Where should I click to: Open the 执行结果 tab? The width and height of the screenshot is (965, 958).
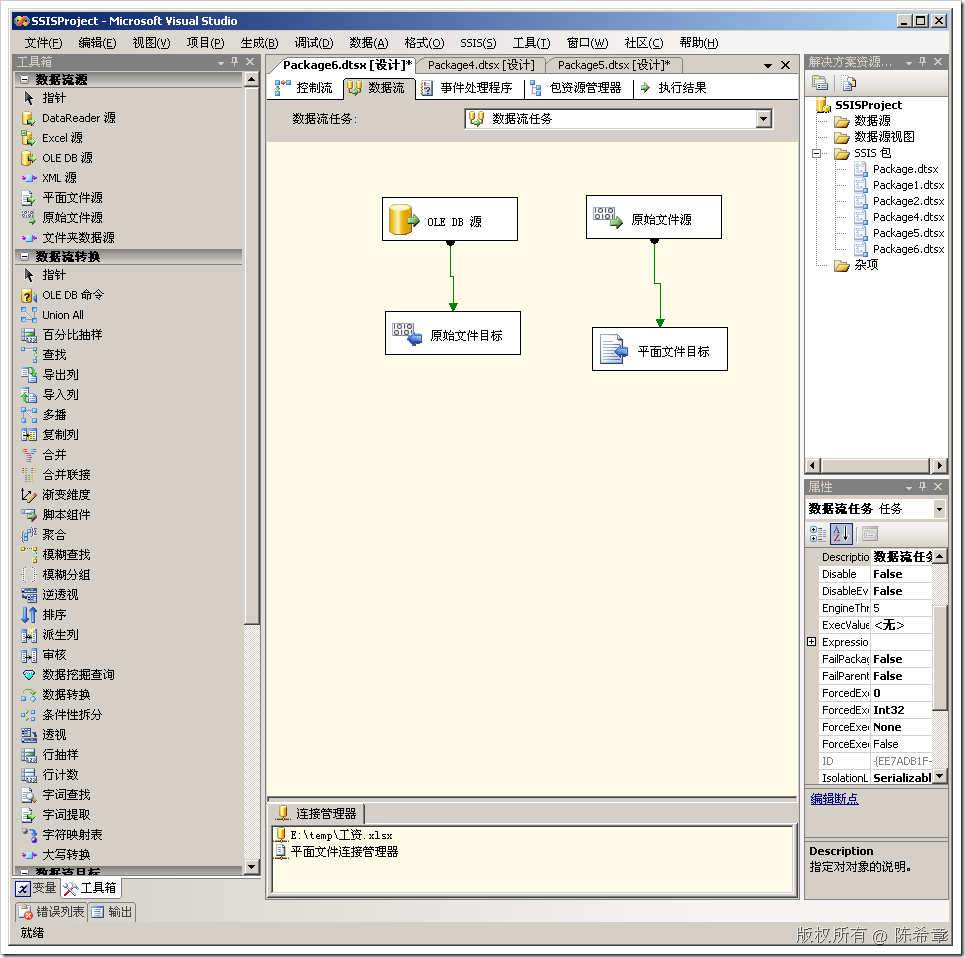[x=673, y=88]
